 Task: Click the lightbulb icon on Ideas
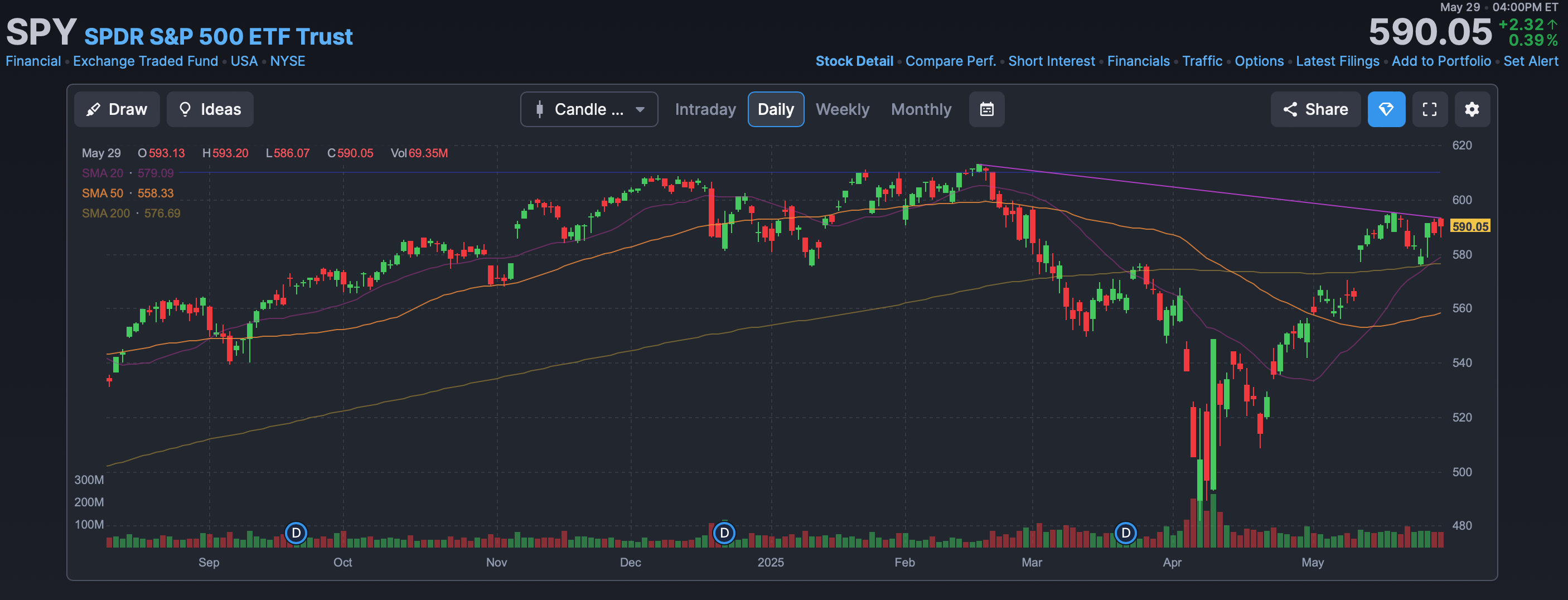[x=185, y=109]
